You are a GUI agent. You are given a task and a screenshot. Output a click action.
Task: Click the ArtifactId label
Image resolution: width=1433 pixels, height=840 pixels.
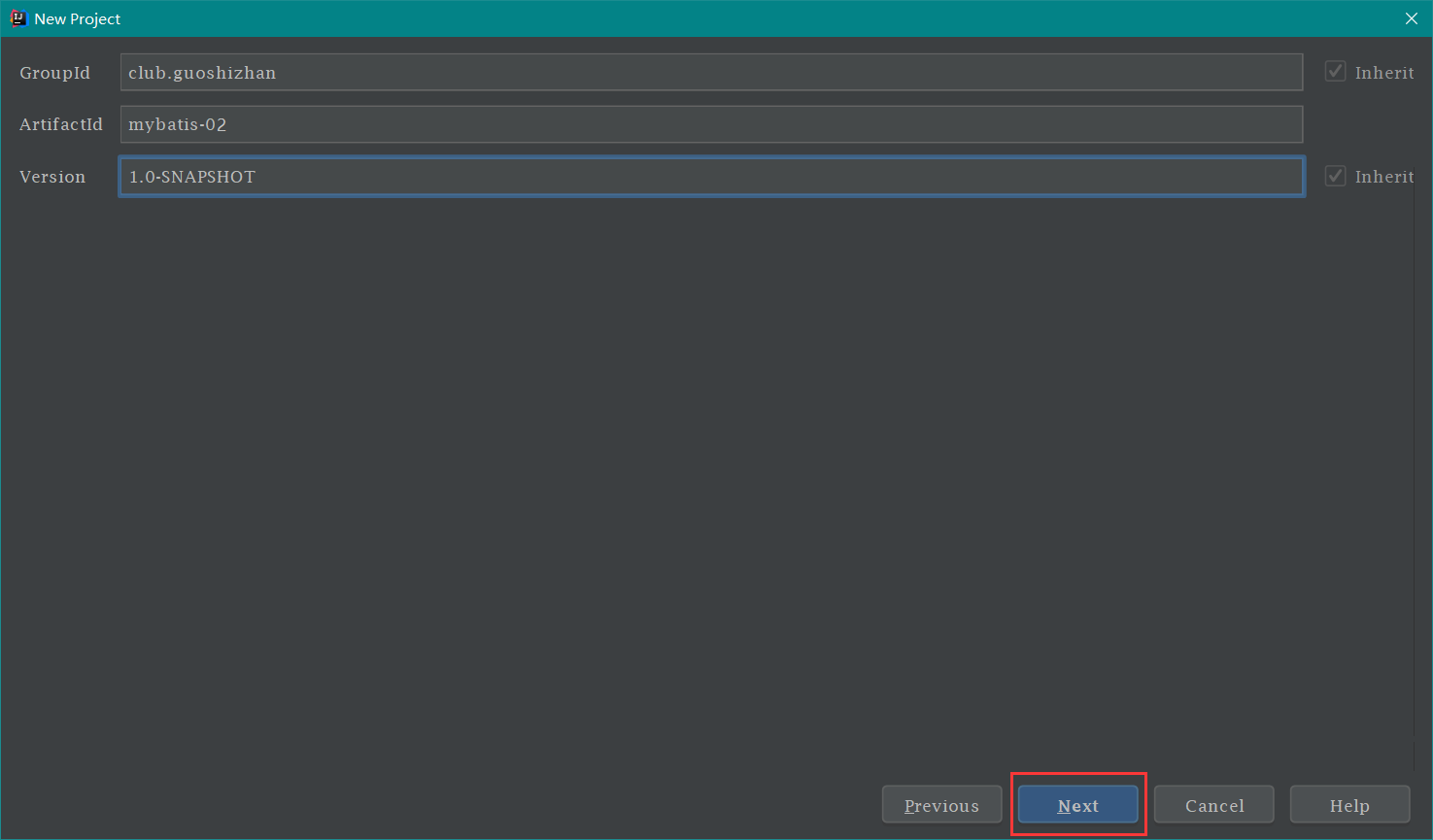[x=60, y=124]
